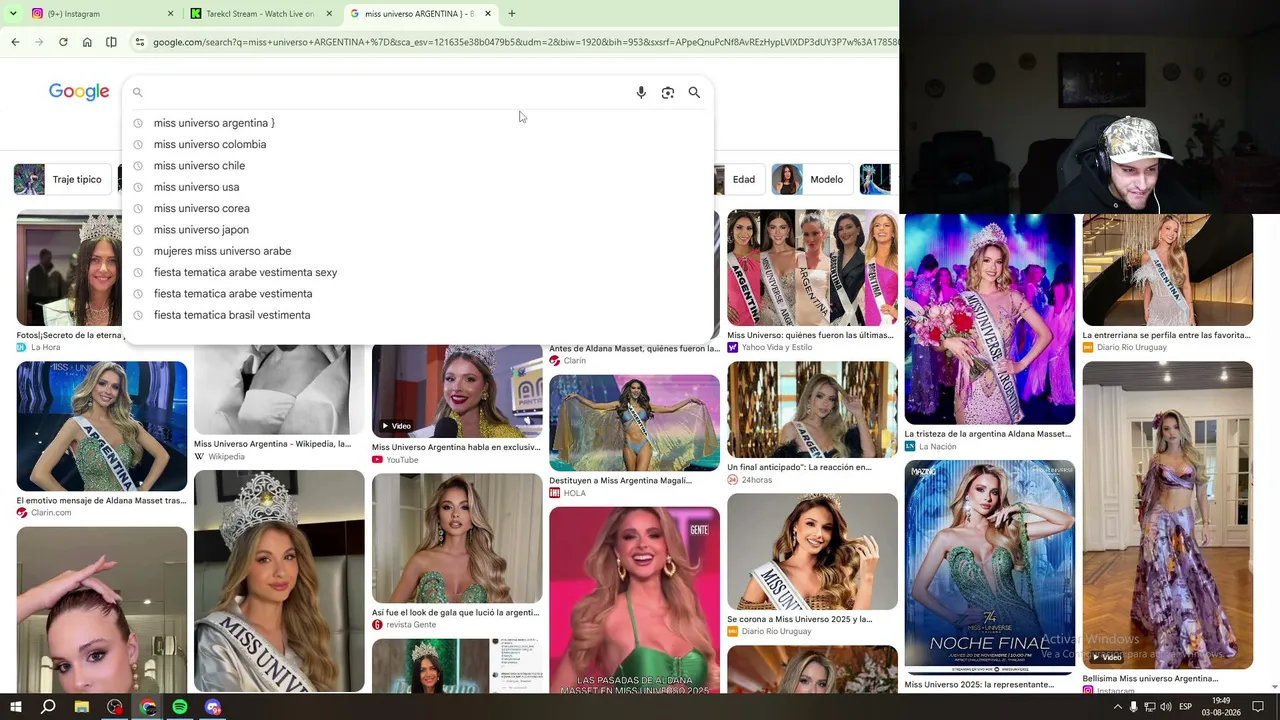
Task: Go to the Google logo homepage
Action: 79,92
